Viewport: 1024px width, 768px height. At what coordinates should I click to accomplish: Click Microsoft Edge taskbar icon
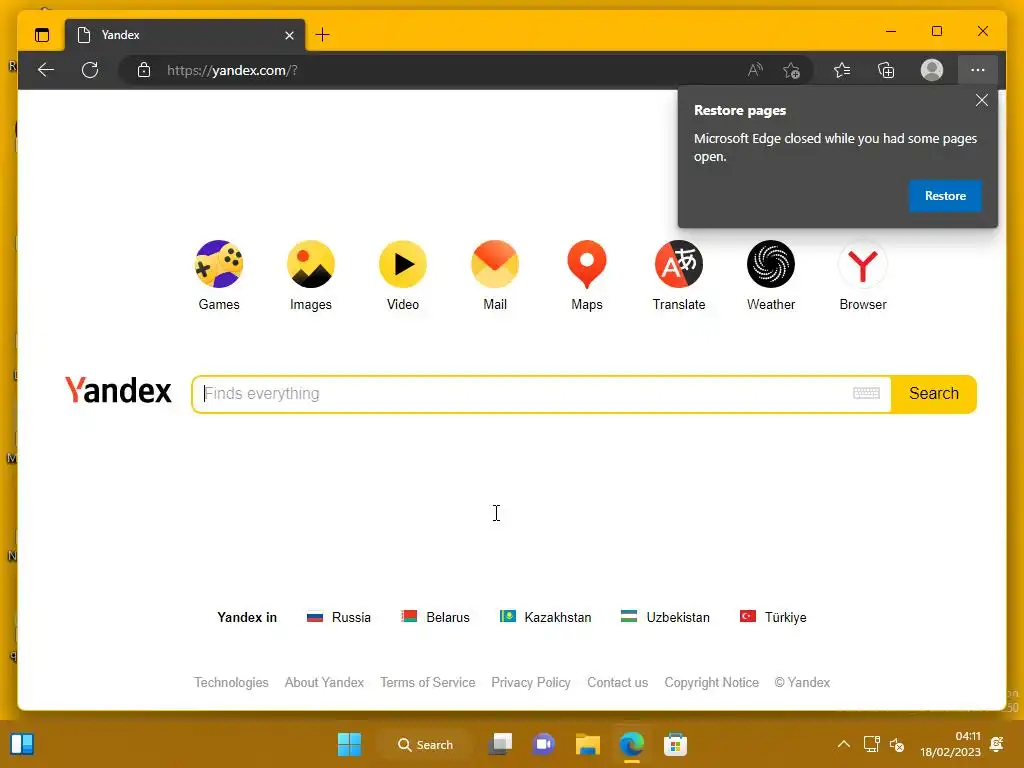coord(632,744)
